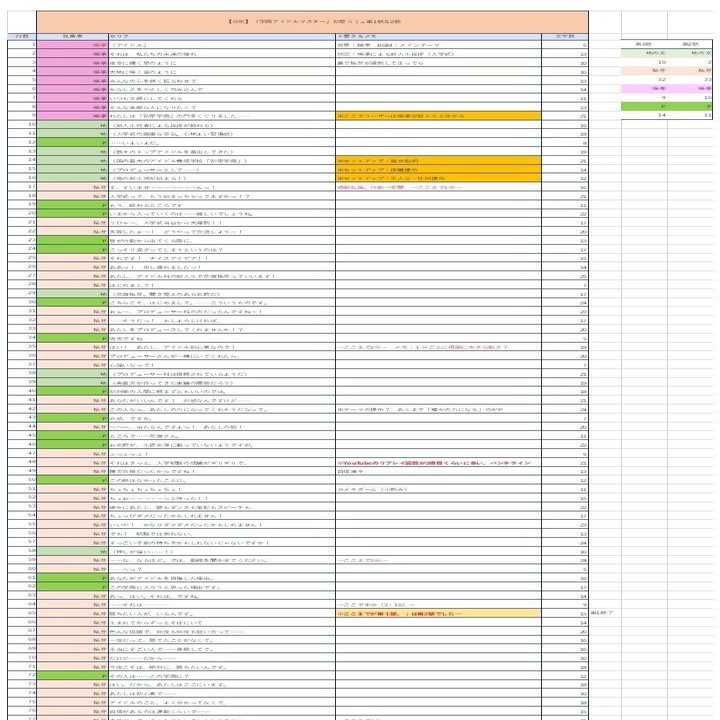The height and width of the screenshot is (720, 720).
Task: Select the green P speaker cell in row 19
Action: pos(73,205)
